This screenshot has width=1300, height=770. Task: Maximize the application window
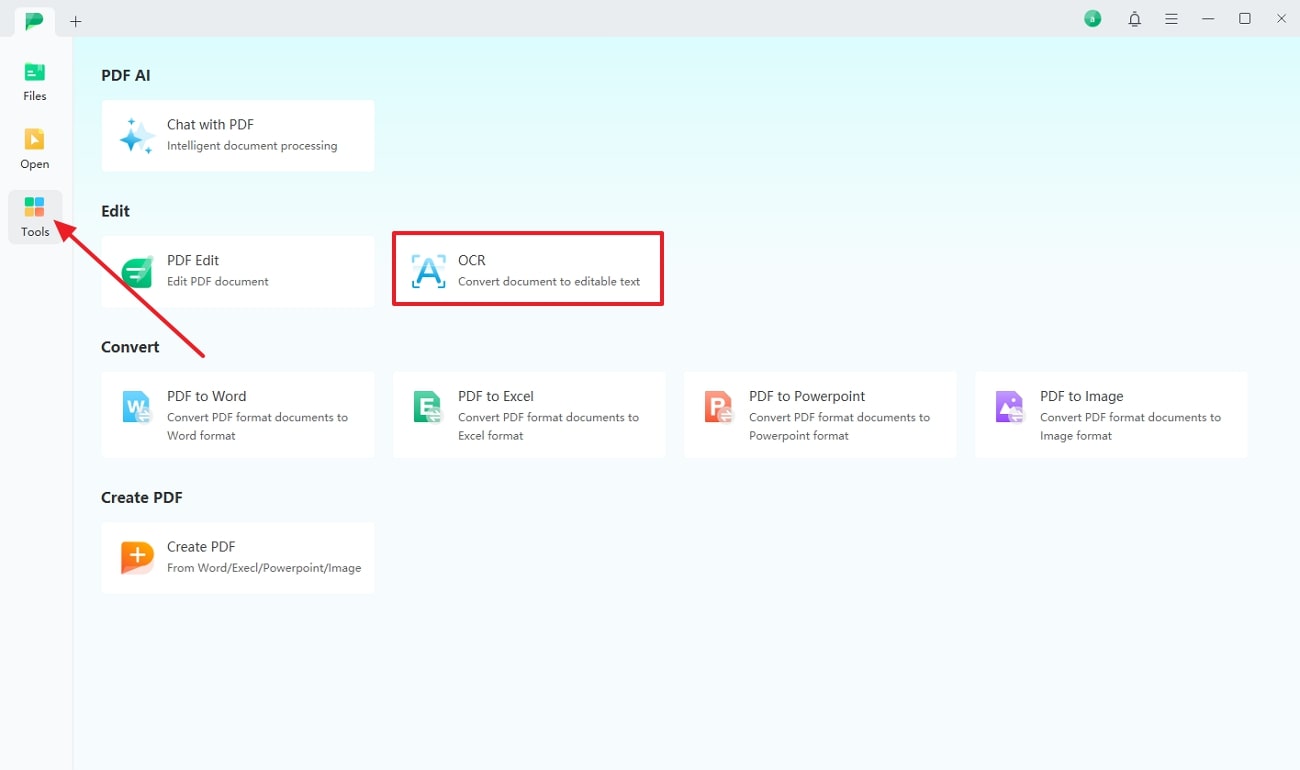[1245, 19]
